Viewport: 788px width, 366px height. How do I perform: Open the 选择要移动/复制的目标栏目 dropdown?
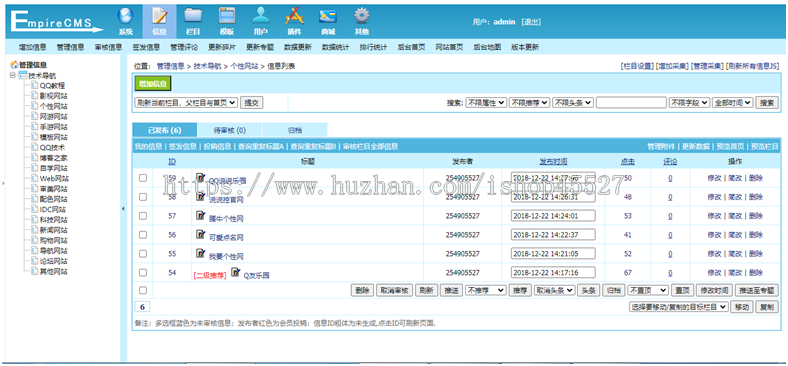(x=678, y=307)
